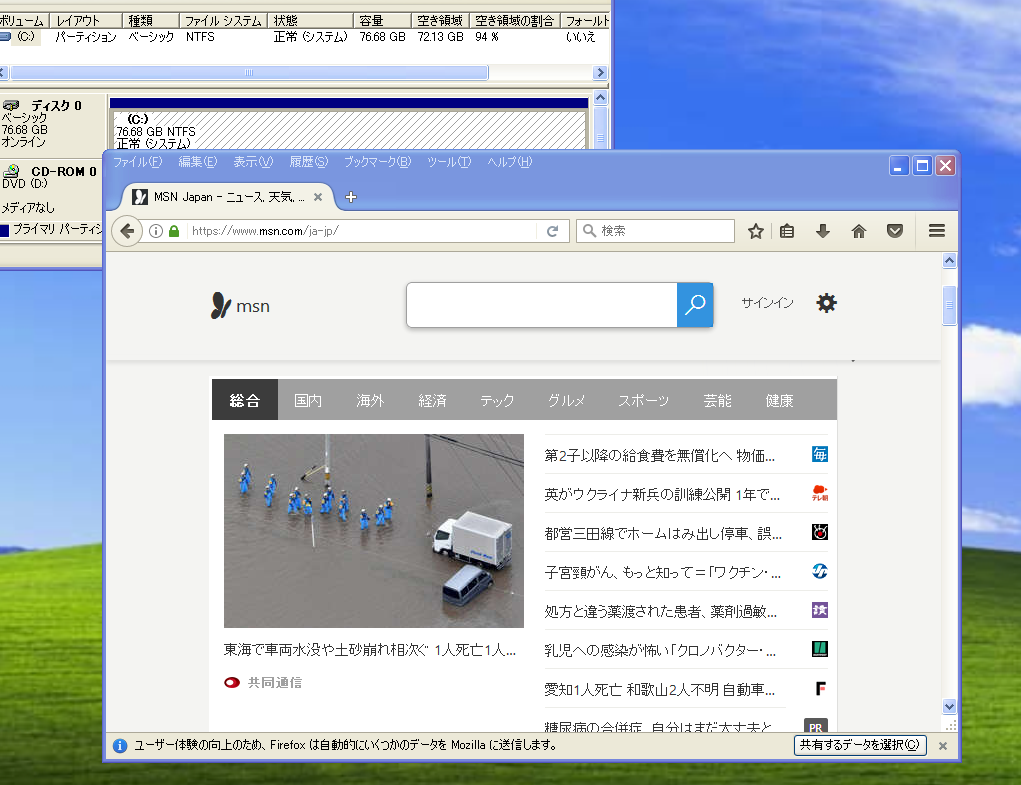
Task: Select the 総合 news tab
Action: (245, 400)
